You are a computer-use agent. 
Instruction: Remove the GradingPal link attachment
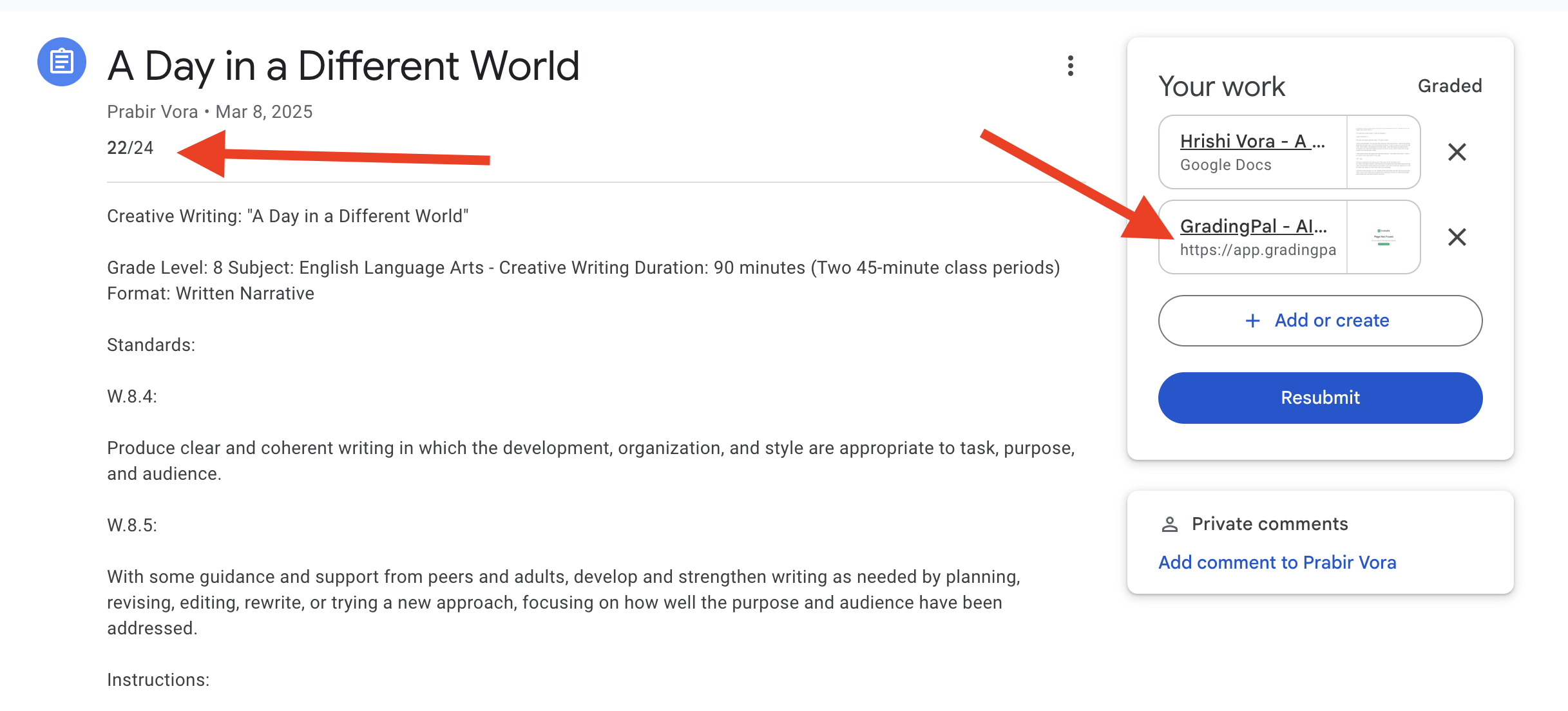(x=1457, y=237)
